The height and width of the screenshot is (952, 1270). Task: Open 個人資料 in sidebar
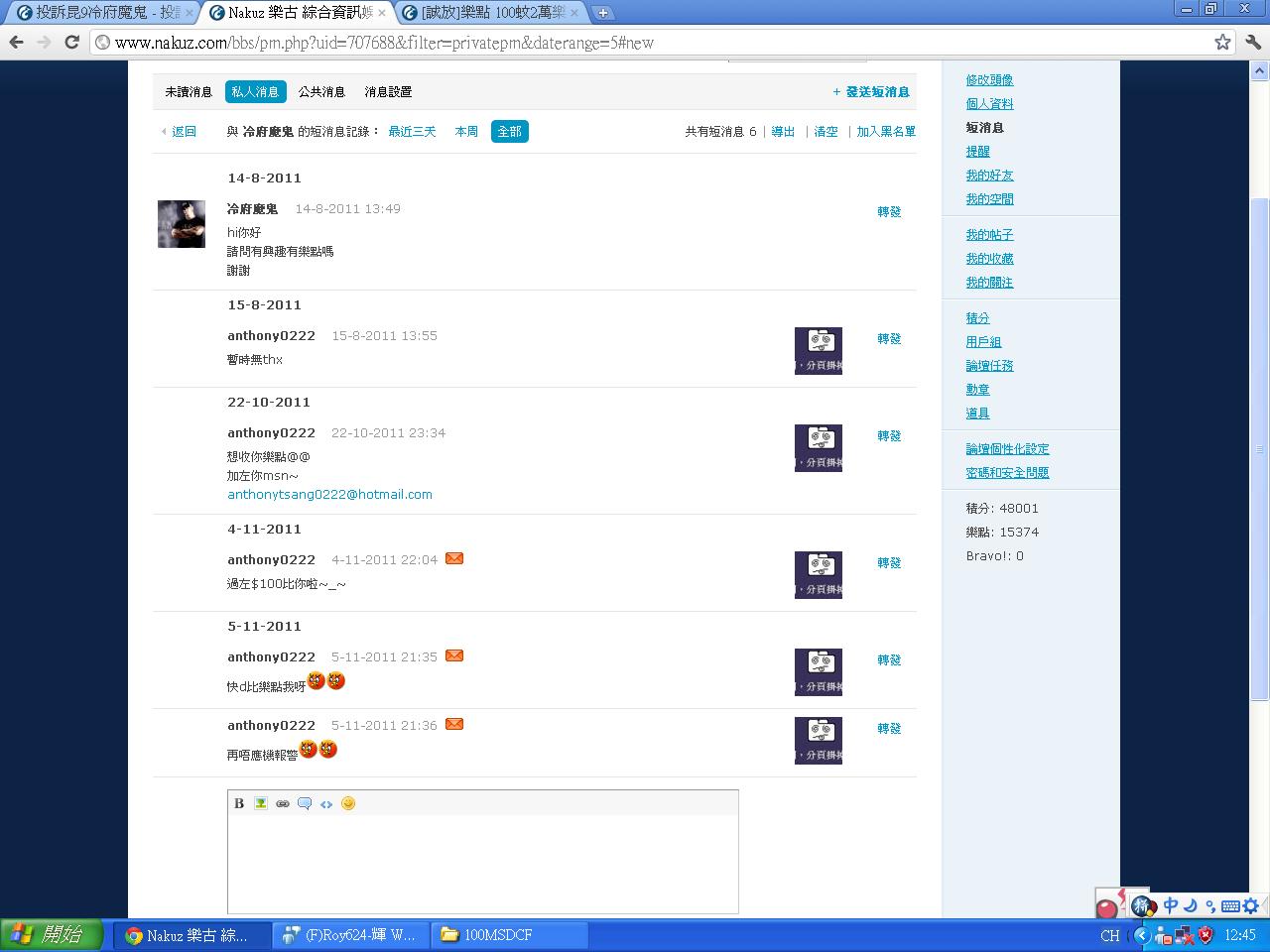coord(989,103)
